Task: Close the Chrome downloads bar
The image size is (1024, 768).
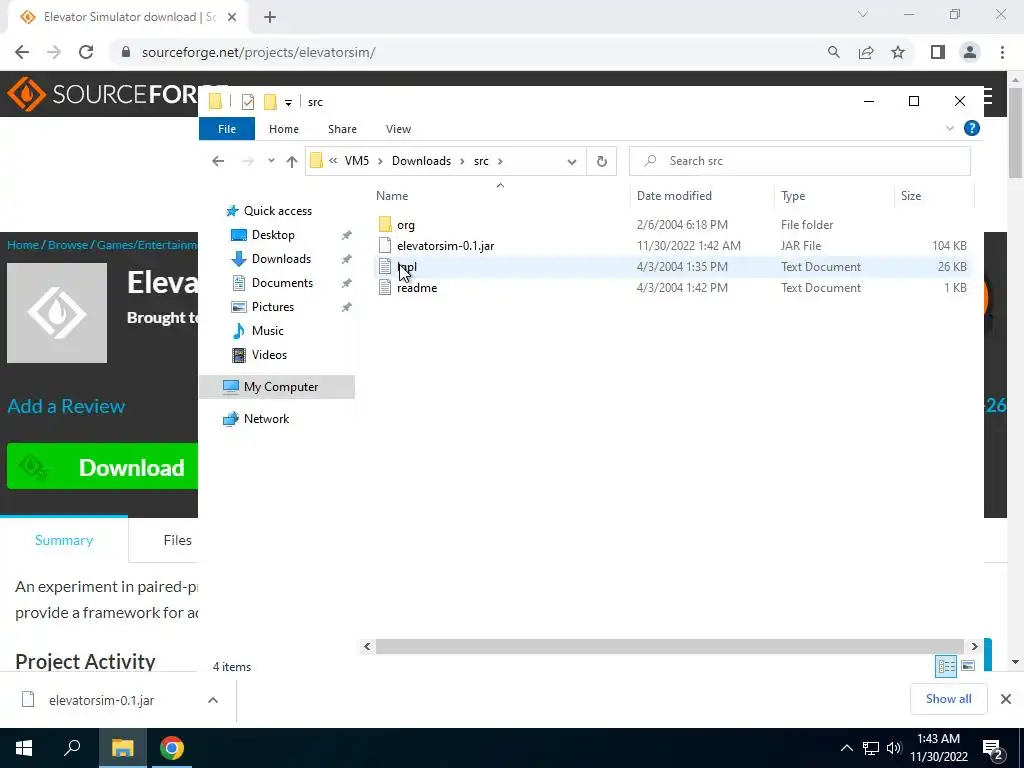Action: 1006,699
